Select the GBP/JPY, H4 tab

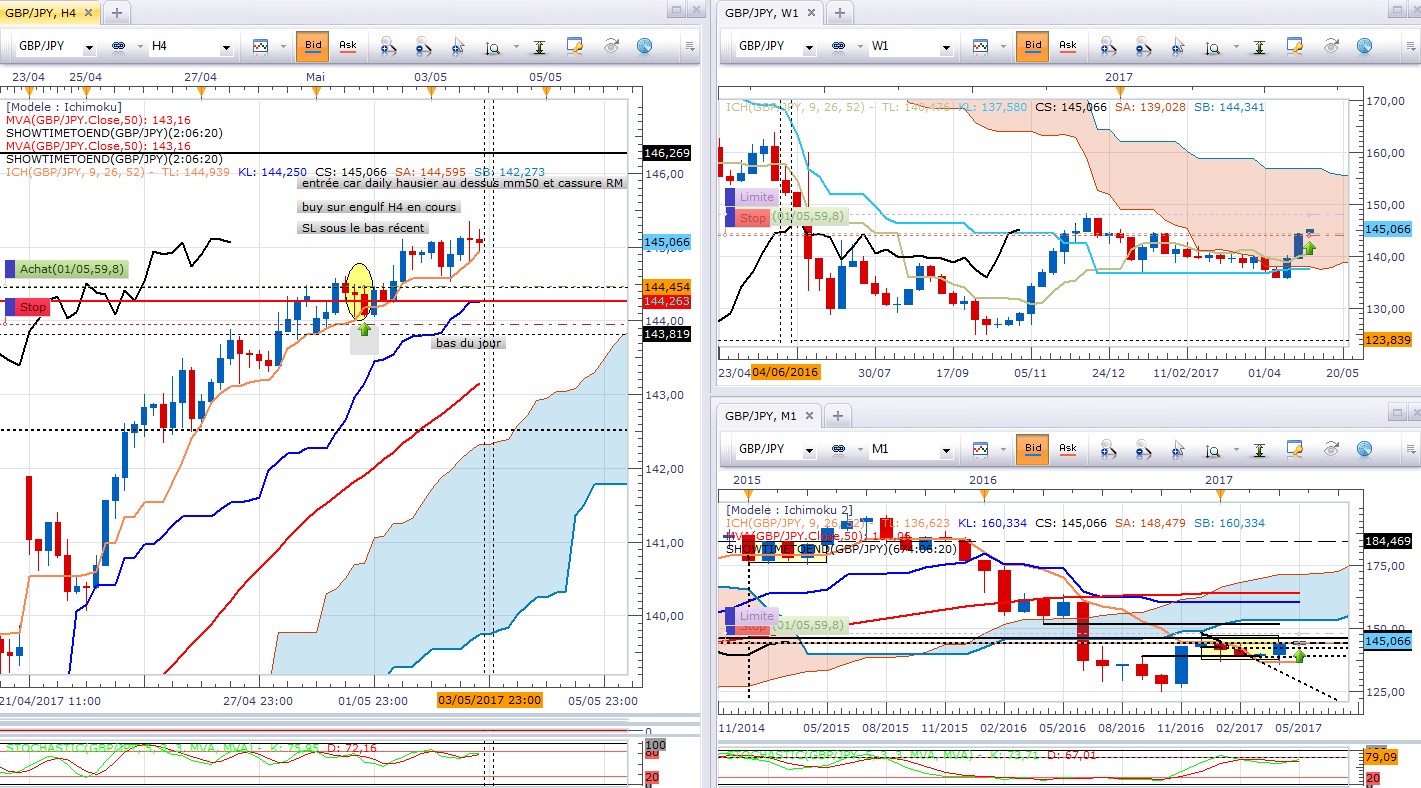tap(40, 13)
